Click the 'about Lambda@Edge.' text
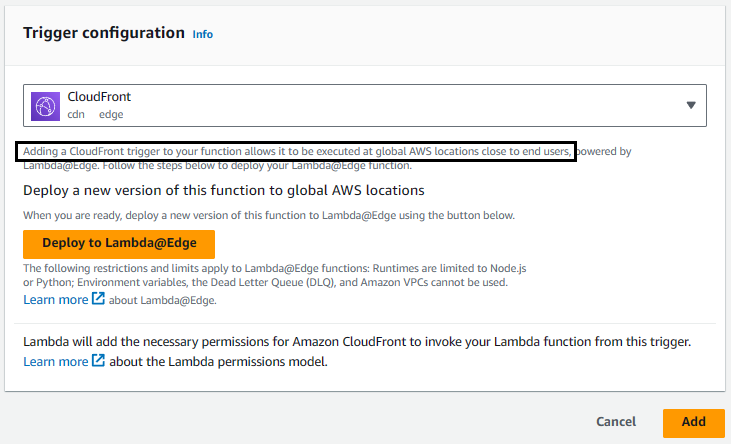The image size is (731, 444). (x=163, y=300)
